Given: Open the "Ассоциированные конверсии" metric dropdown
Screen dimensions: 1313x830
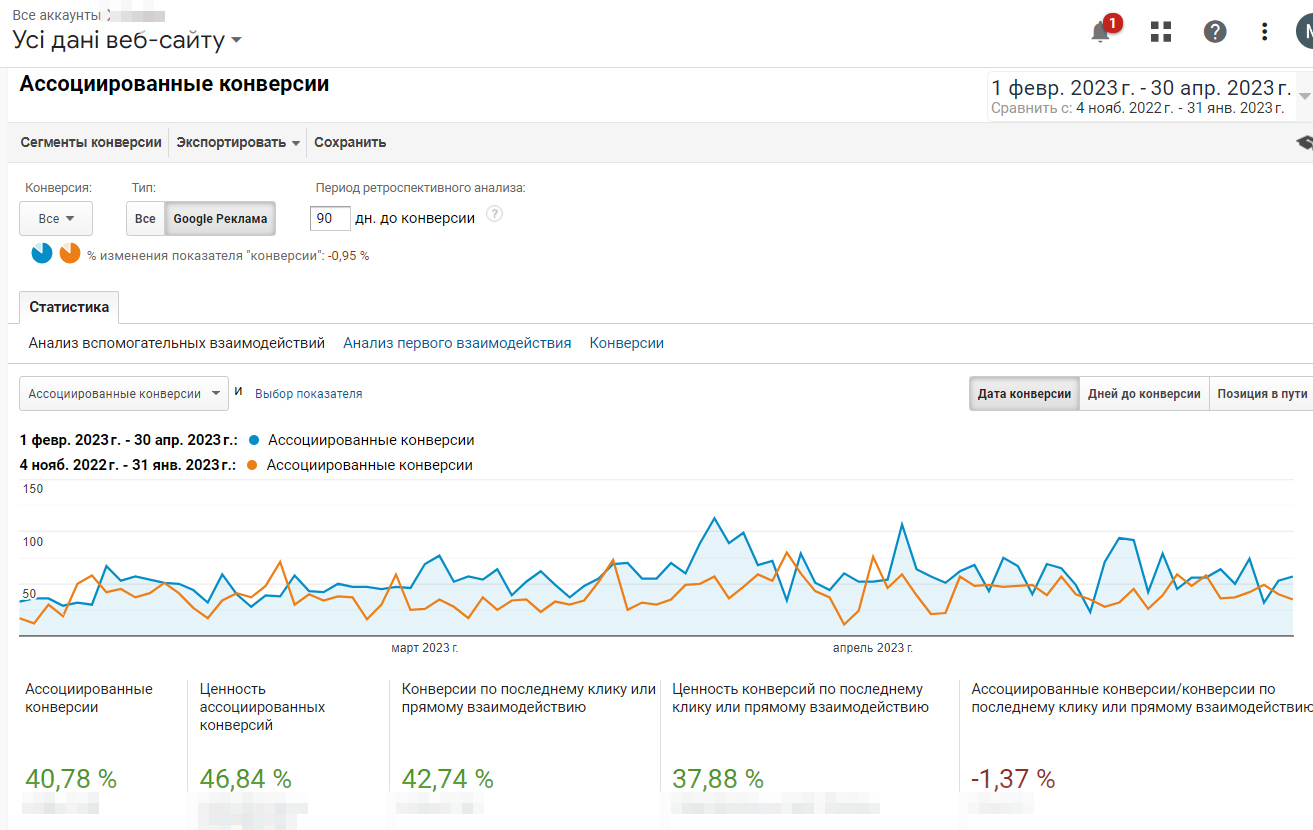Looking at the screenshot, I should [123, 394].
